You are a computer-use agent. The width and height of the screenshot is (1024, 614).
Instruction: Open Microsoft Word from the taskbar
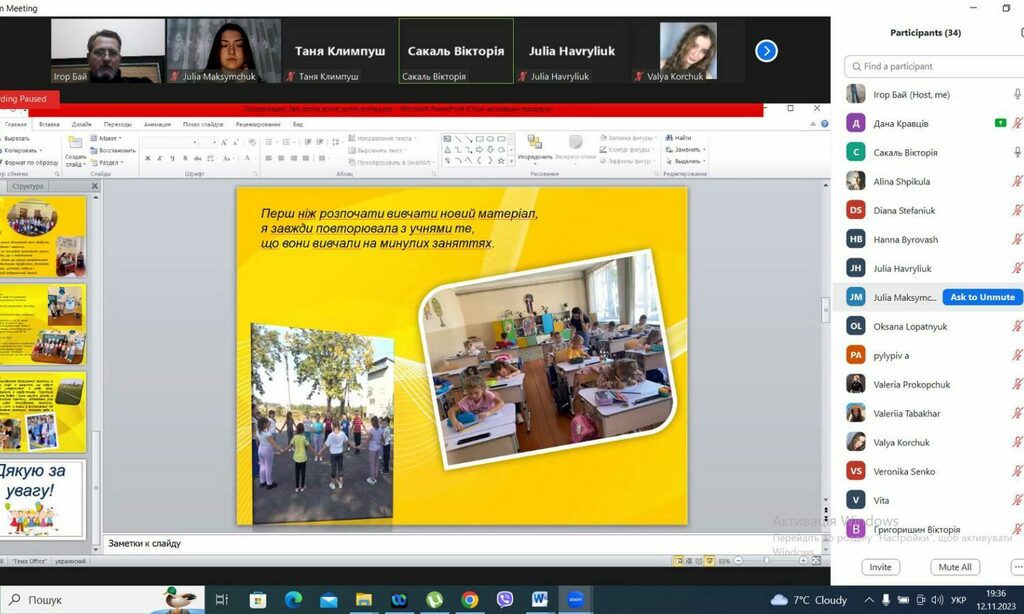click(x=540, y=600)
